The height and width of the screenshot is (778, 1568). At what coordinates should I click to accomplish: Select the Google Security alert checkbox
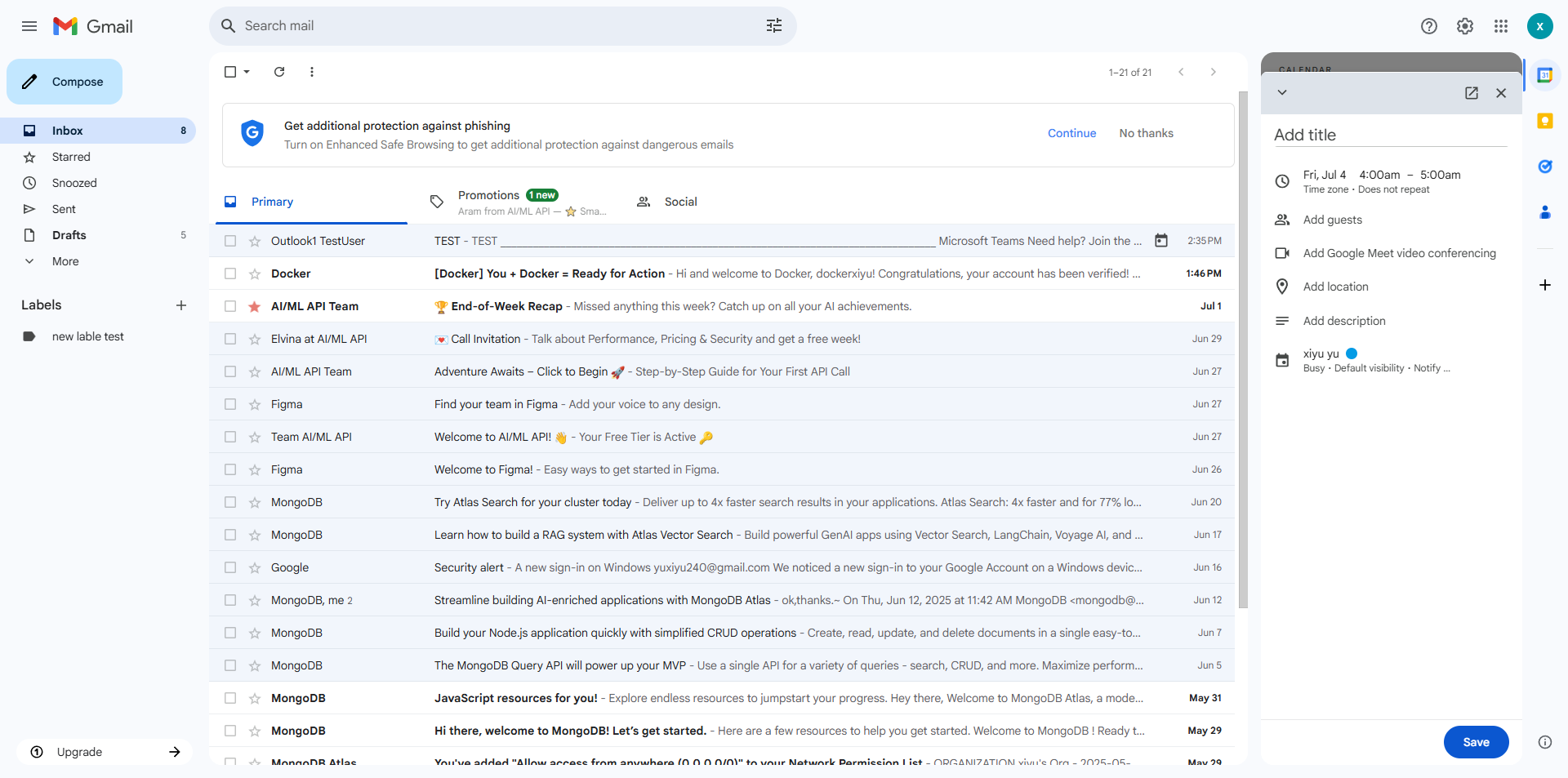pos(230,567)
